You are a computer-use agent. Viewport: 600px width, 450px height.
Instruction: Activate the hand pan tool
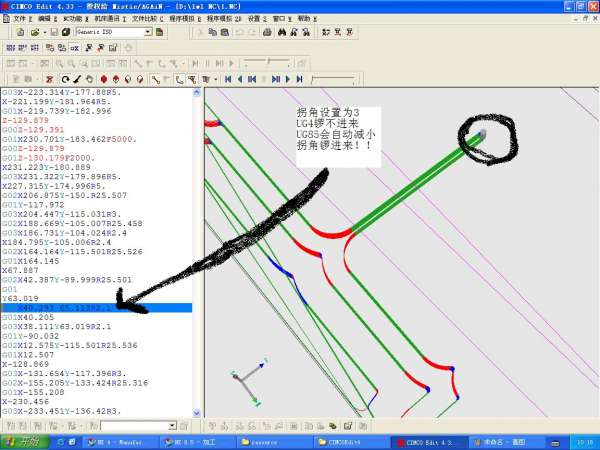[90, 79]
